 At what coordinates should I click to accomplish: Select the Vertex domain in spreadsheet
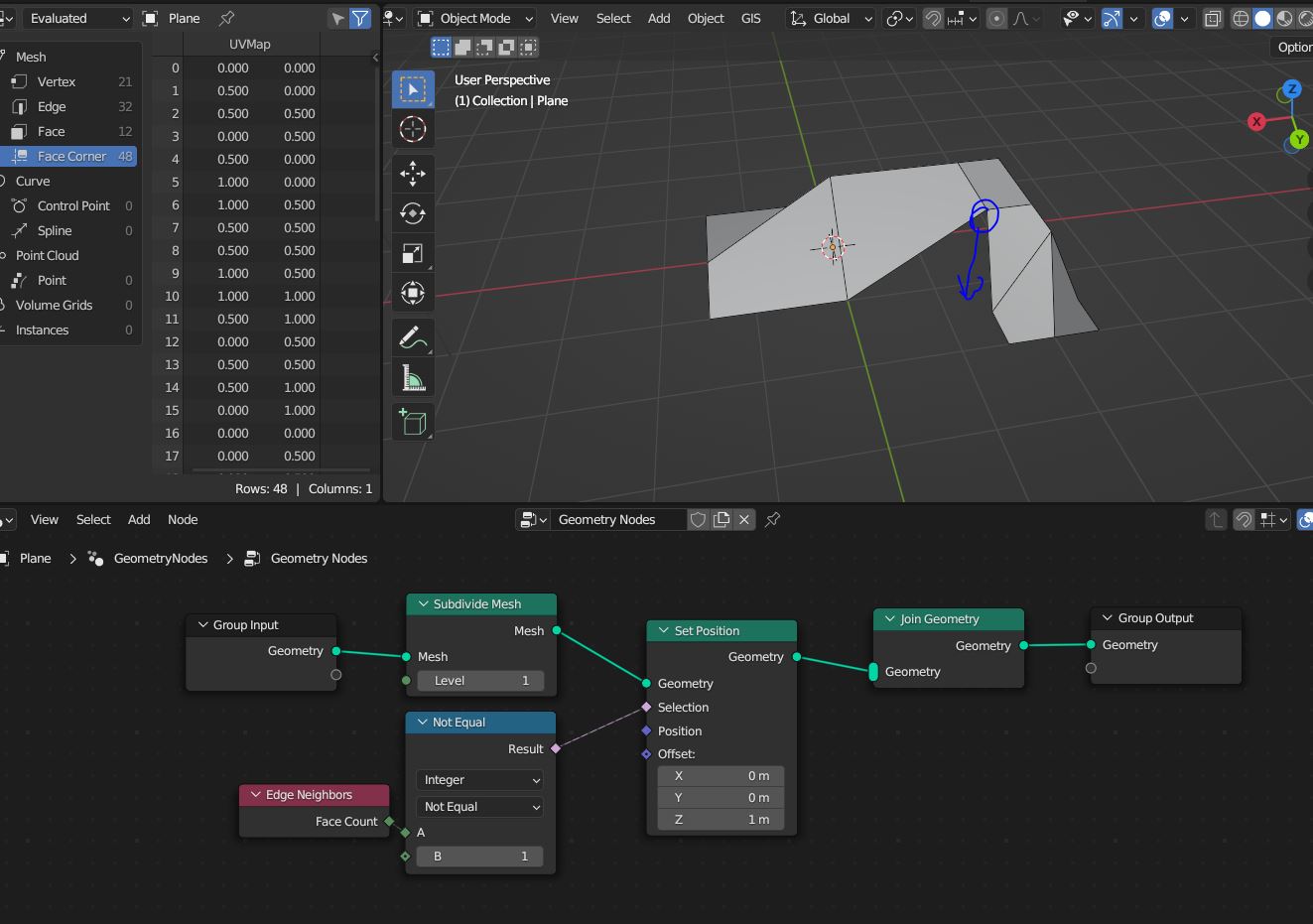click(69, 81)
